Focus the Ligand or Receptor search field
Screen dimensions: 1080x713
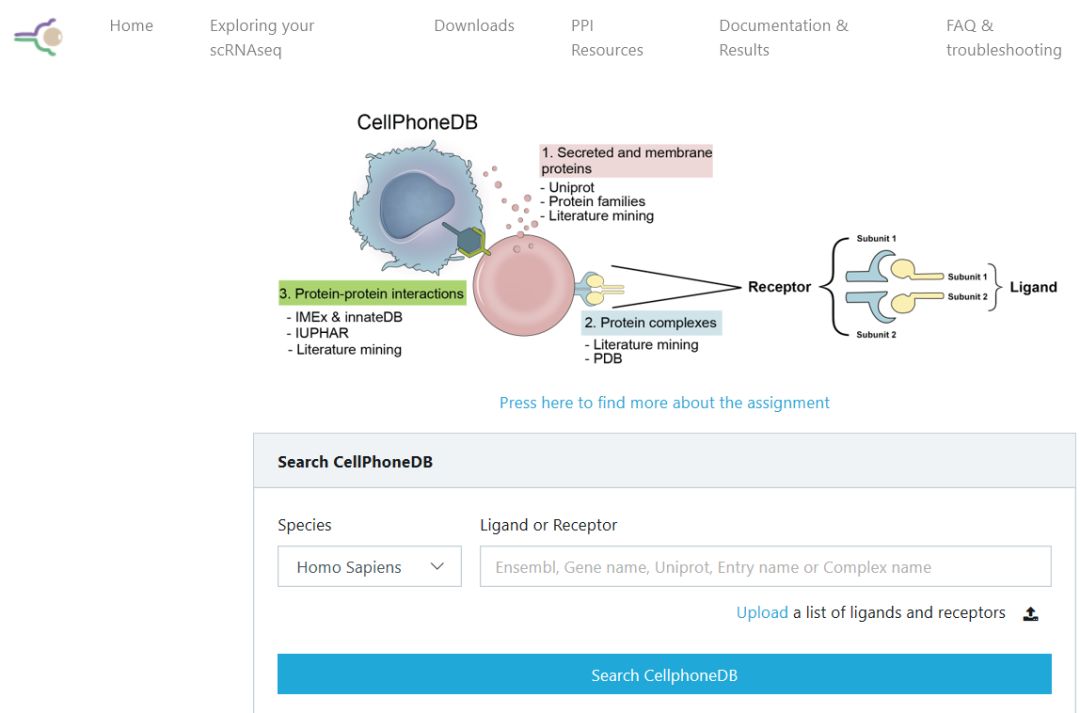(x=765, y=566)
